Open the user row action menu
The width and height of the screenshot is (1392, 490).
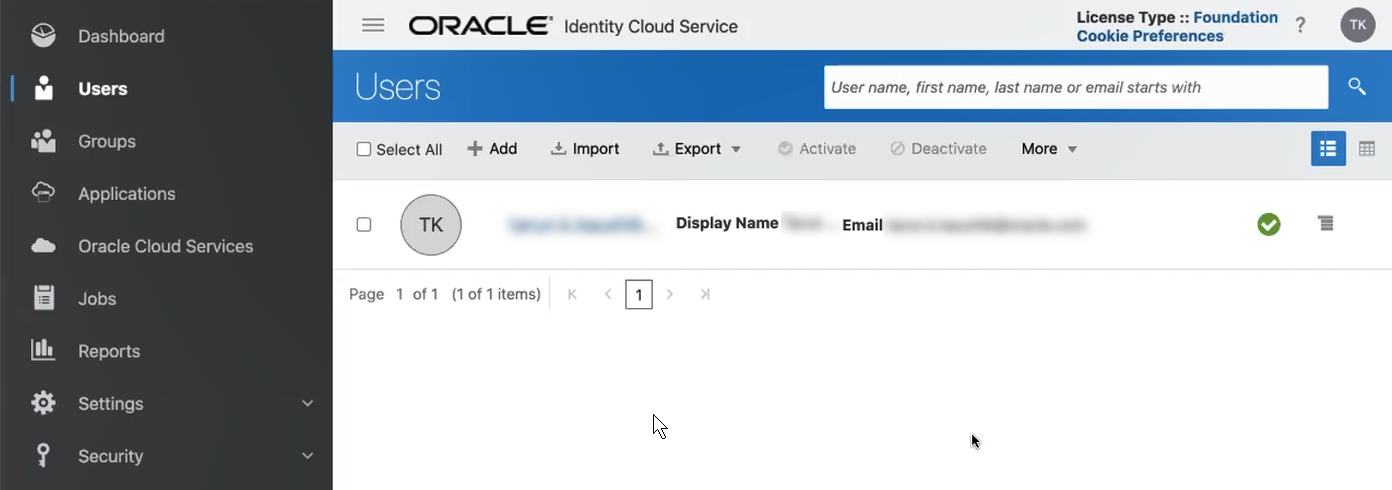pos(1326,223)
